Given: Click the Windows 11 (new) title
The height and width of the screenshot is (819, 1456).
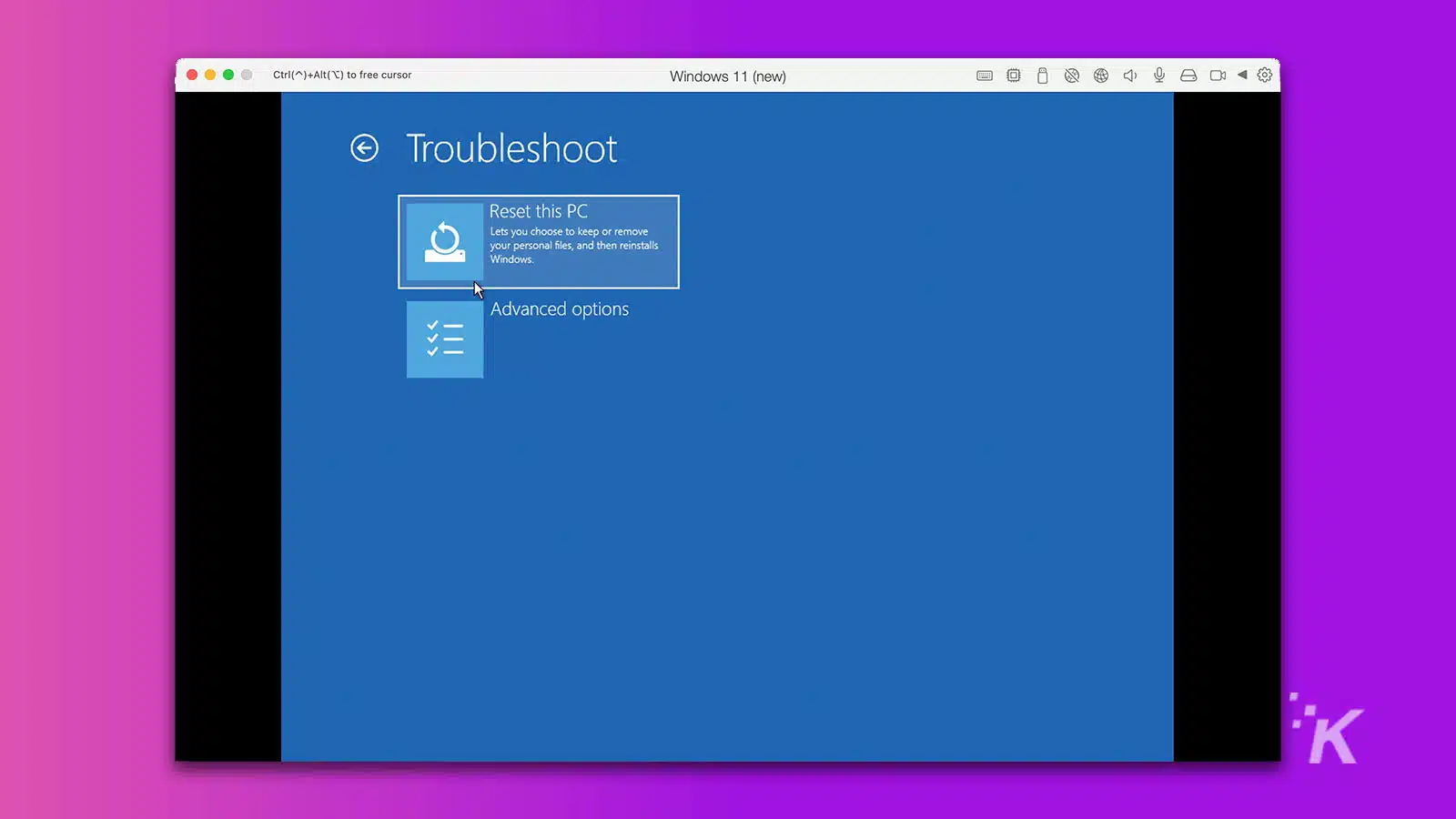Looking at the screenshot, I should point(727,76).
